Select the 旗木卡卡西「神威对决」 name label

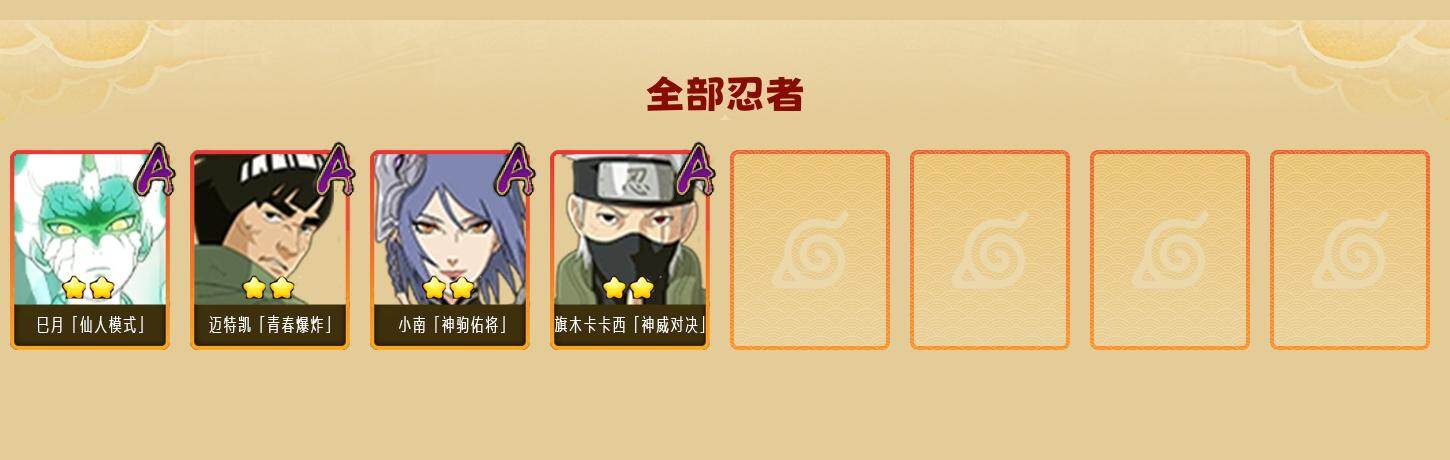pyautogui.click(x=630, y=325)
